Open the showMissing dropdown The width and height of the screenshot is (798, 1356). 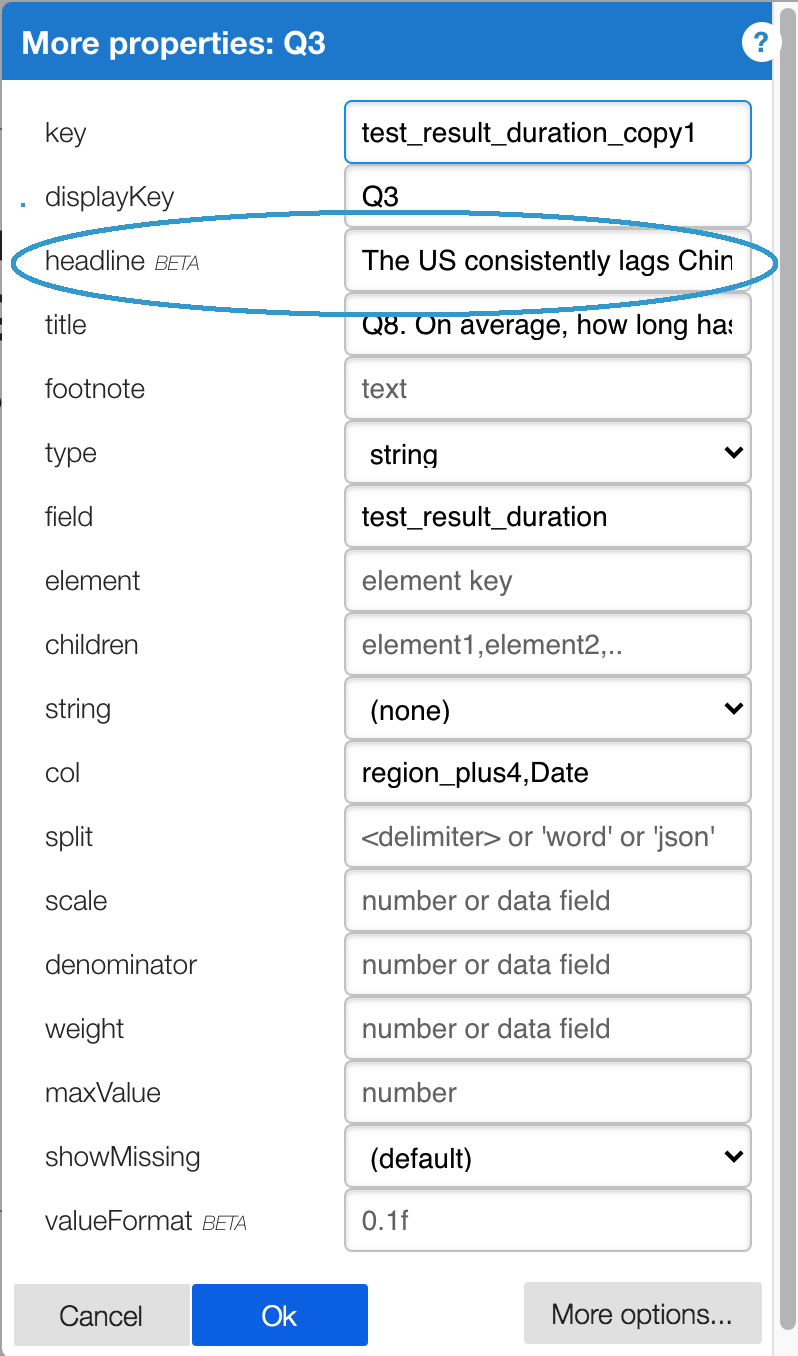tap(547, 1158)
